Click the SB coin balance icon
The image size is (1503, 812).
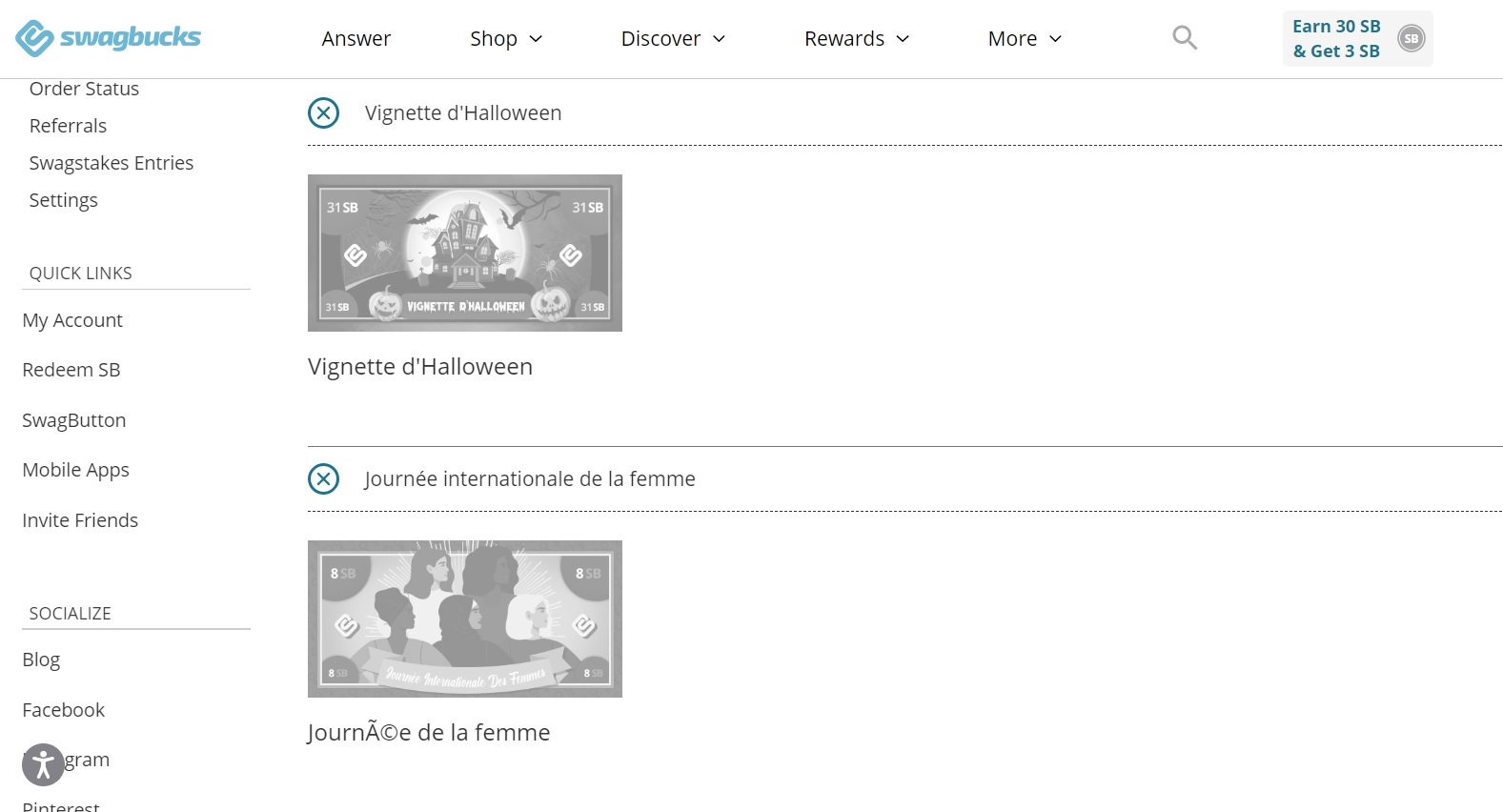(x=1411, y=39)
